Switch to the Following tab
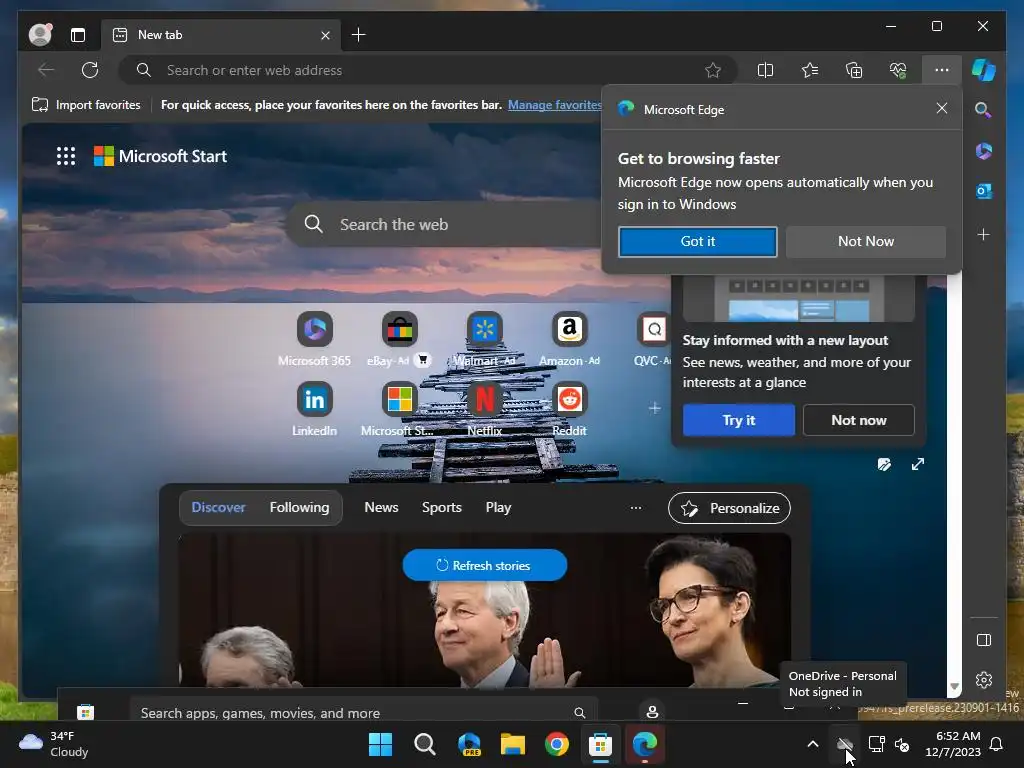 pyautogui.click(x=299, y=507)
